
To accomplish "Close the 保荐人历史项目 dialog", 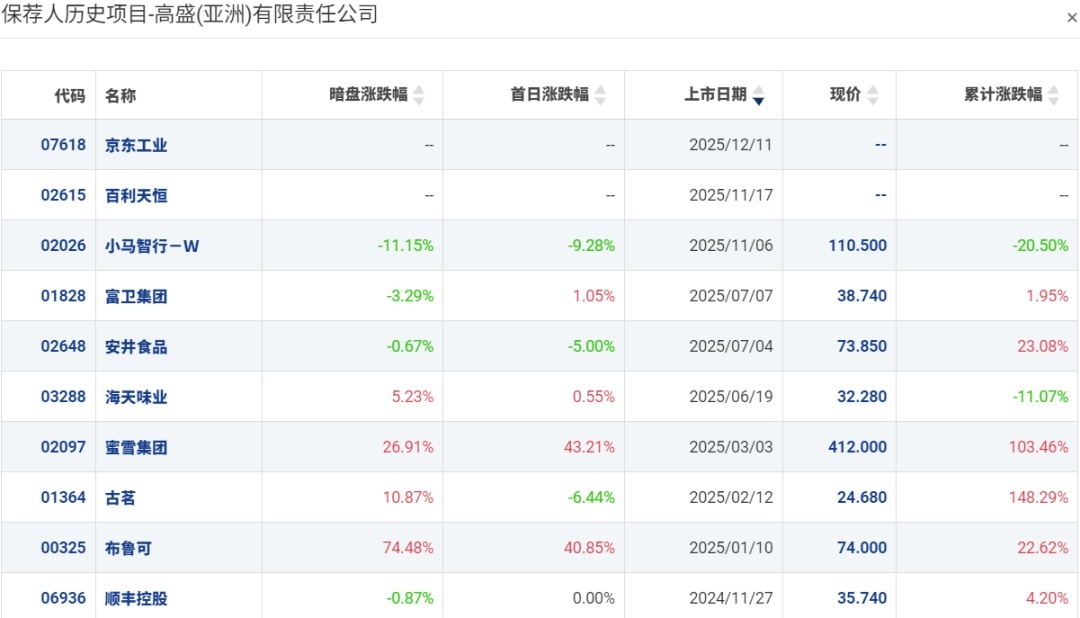I will click(1072, 18).
